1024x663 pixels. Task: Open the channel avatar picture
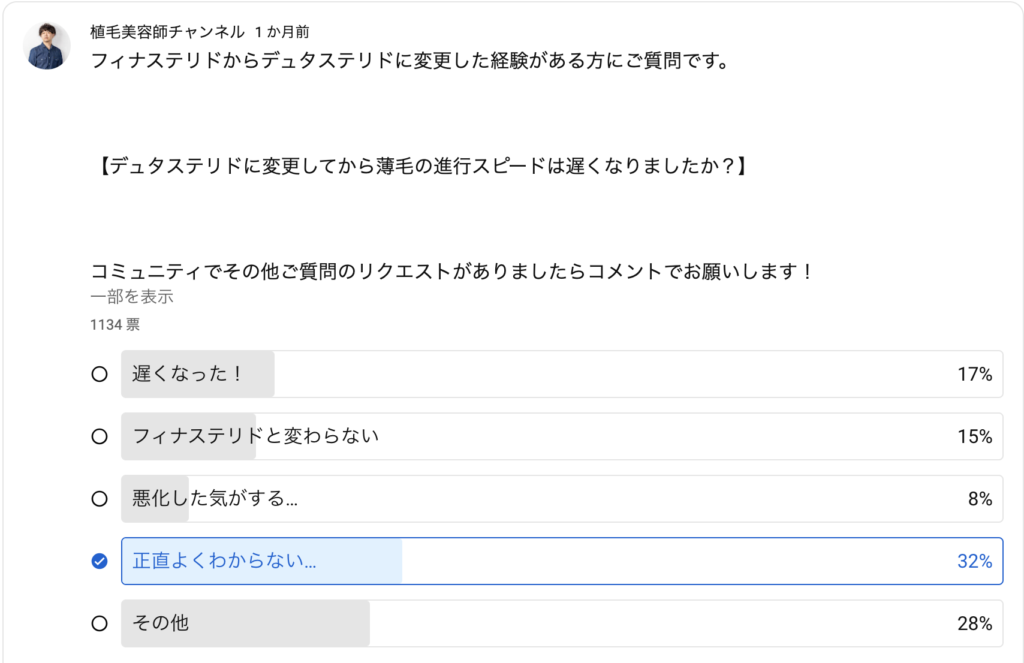coord(47,46)
